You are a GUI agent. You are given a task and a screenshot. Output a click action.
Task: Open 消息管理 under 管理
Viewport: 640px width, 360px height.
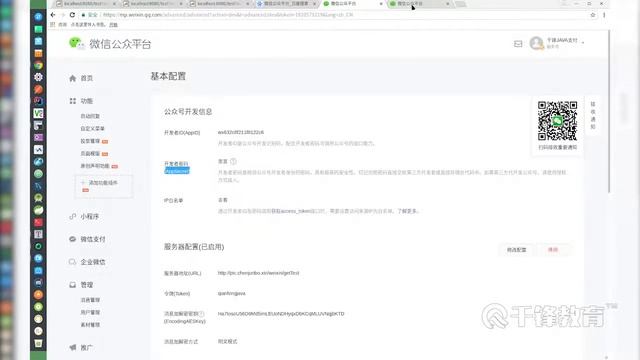pyautogui.click(x=90, y=300)
